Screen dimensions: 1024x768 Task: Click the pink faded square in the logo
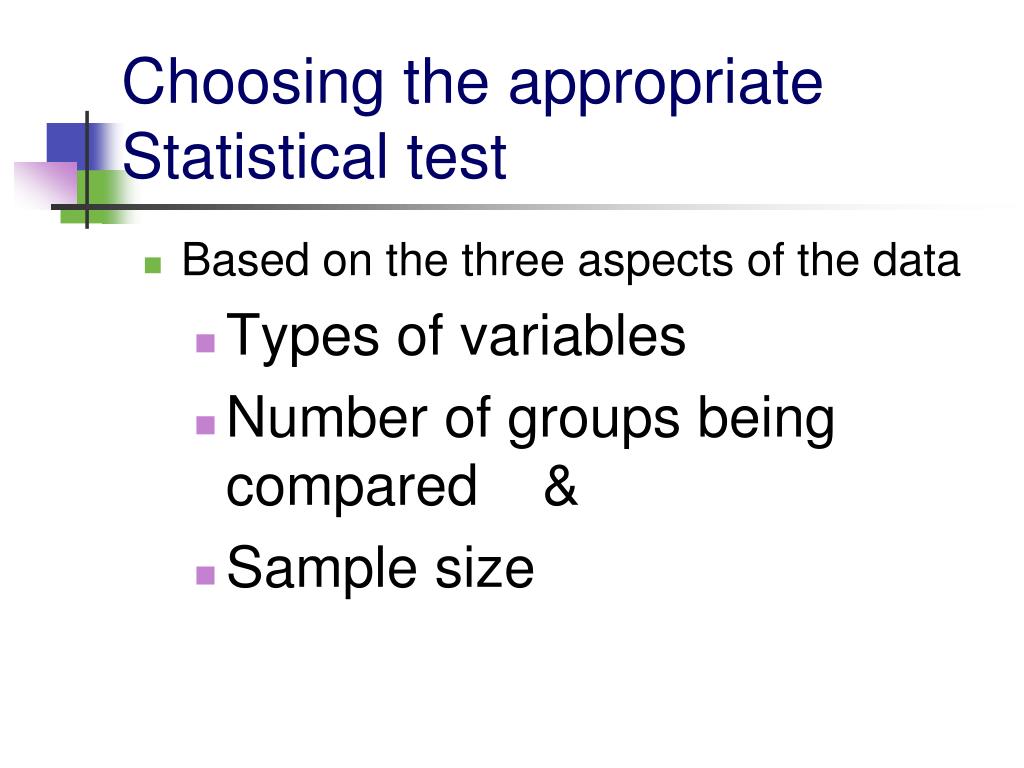(x=46, y=185)
